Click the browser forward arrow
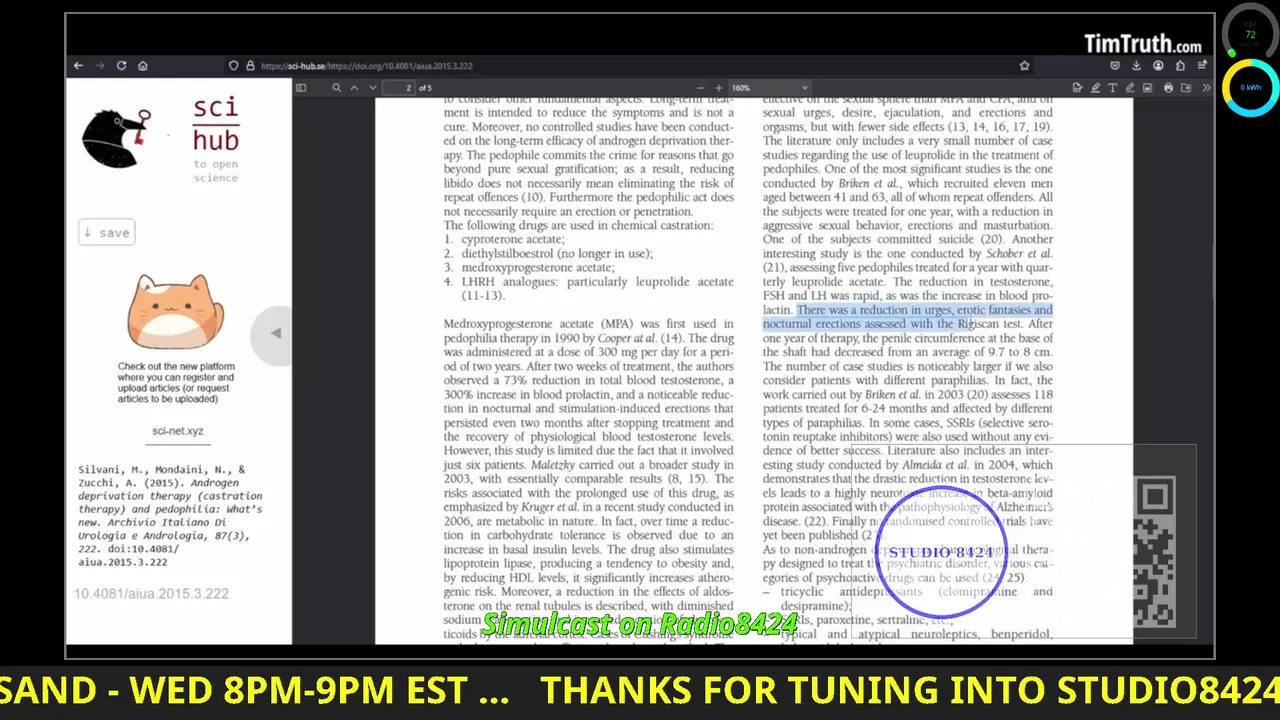This screenshot has height=720, width=1280. pyautogui.click(x=99, y=66)
